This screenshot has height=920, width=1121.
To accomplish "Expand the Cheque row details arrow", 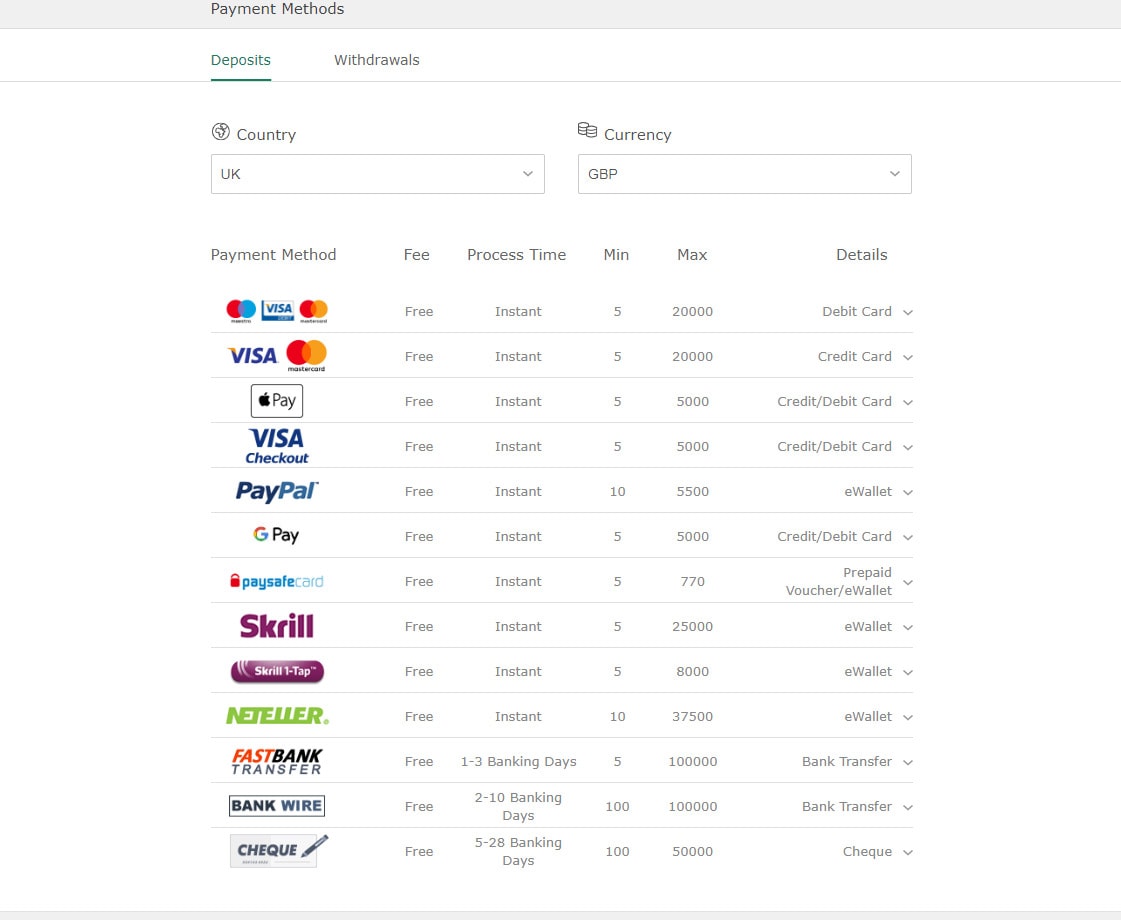I will [907, 852].
